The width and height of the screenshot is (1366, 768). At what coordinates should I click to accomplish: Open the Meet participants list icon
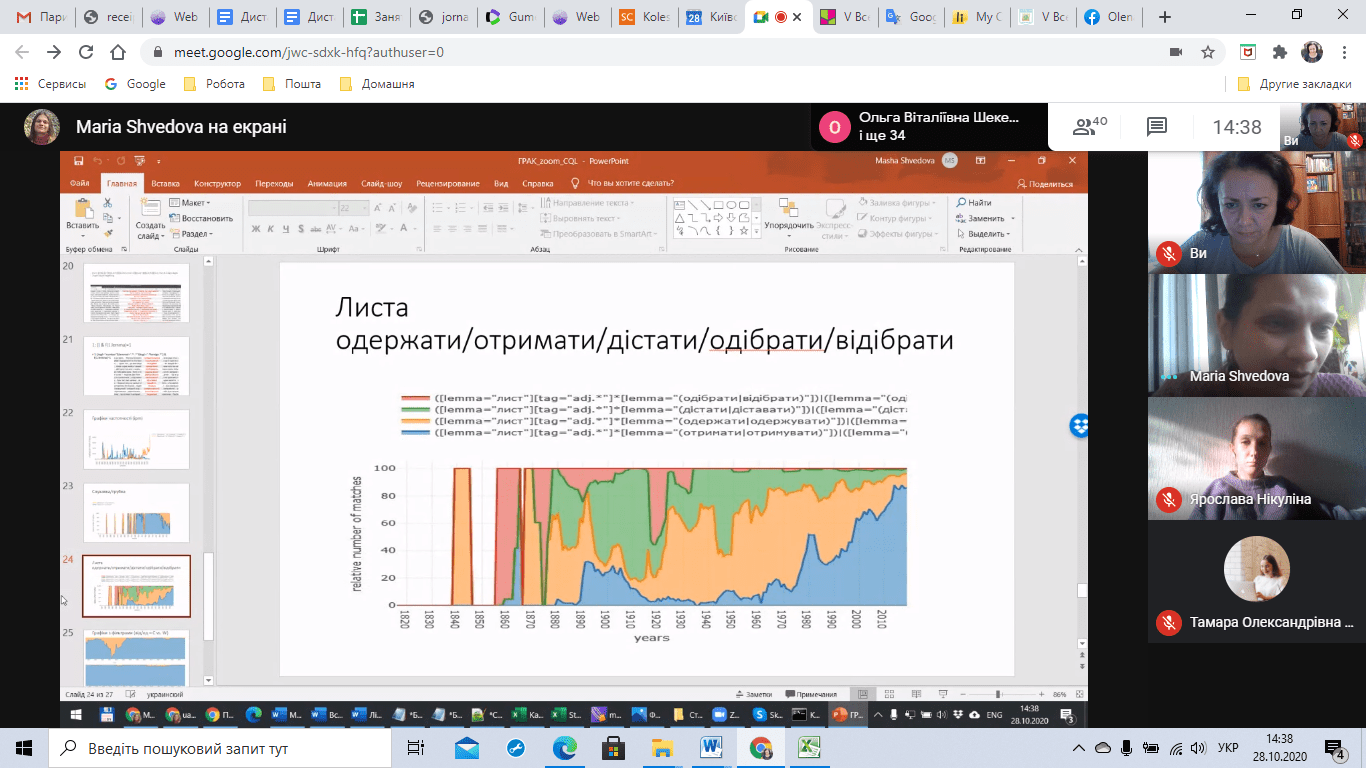(1089, 127)
